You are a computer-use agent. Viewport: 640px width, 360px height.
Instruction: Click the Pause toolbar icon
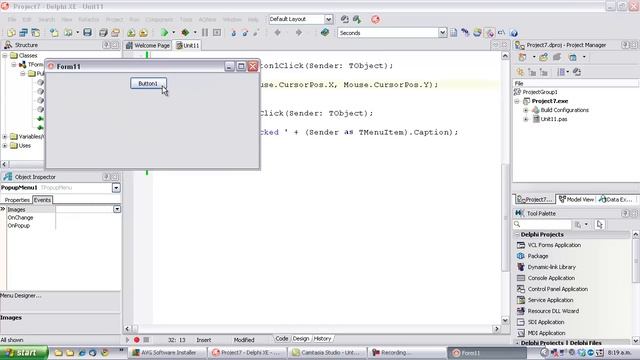205,32
